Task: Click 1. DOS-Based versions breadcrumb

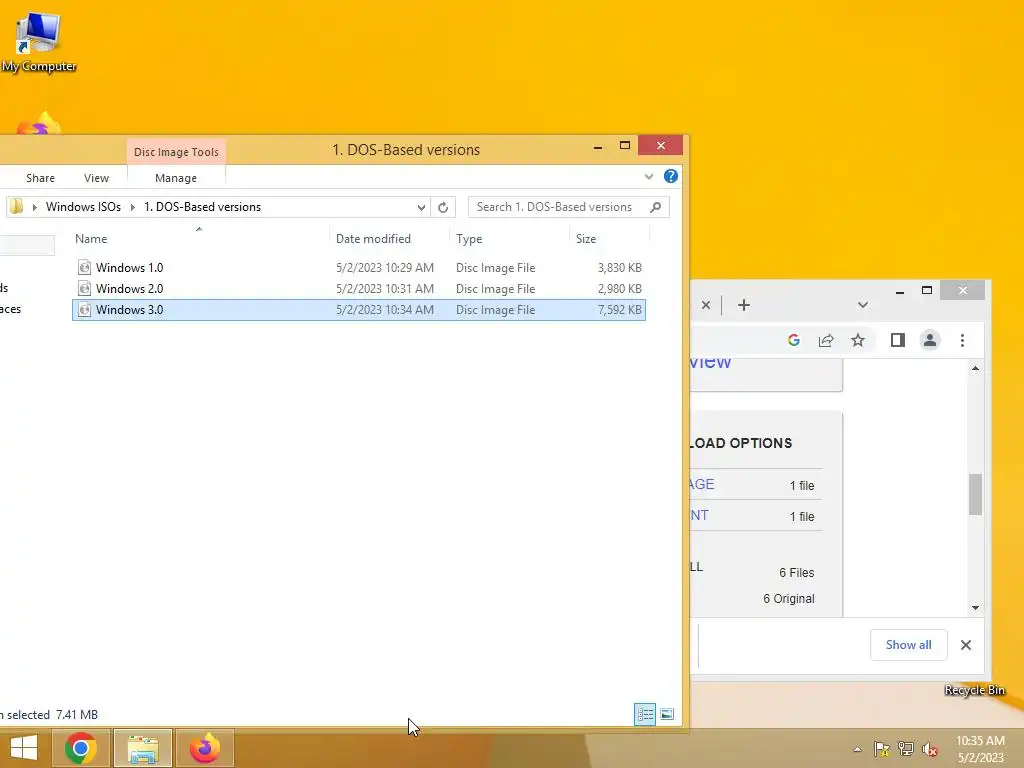Action: pyautogui.click(x=202, y=207)
